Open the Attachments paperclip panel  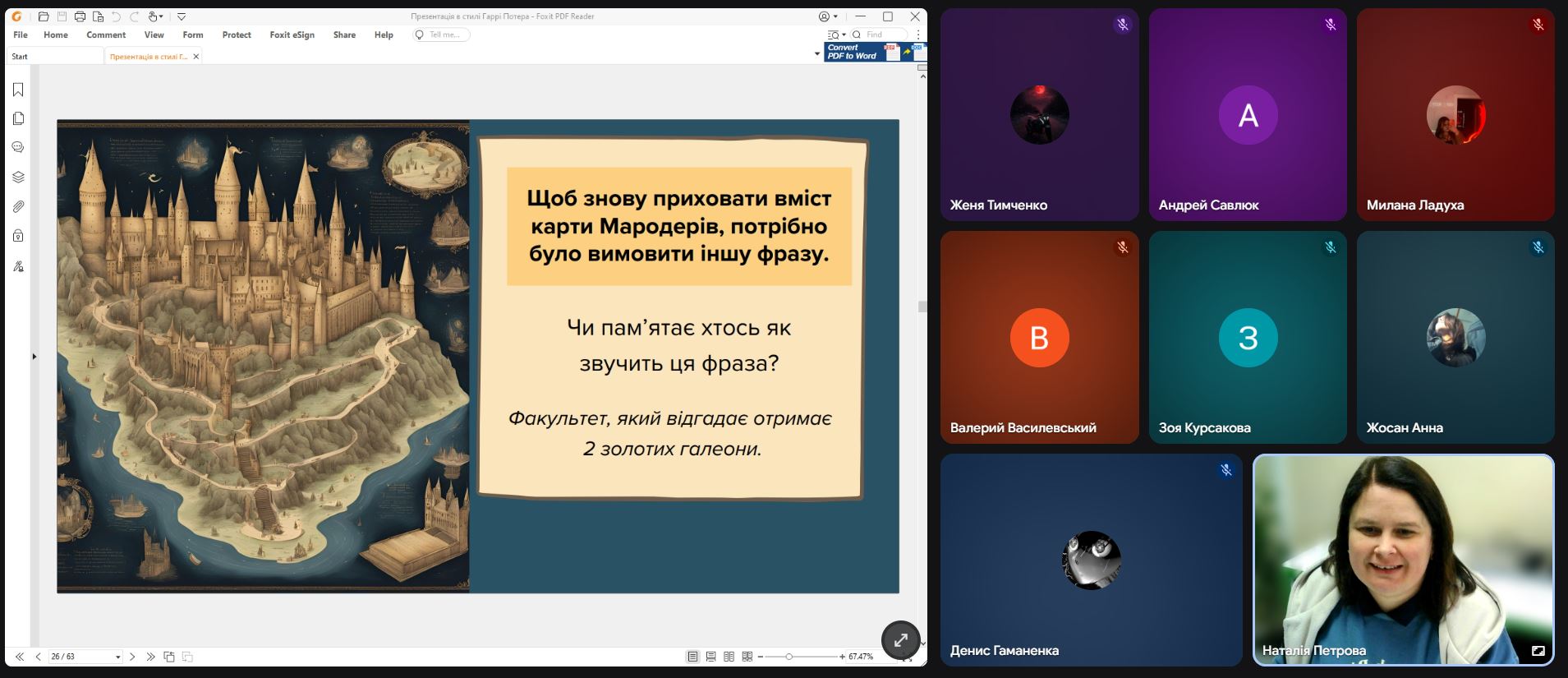18,206
